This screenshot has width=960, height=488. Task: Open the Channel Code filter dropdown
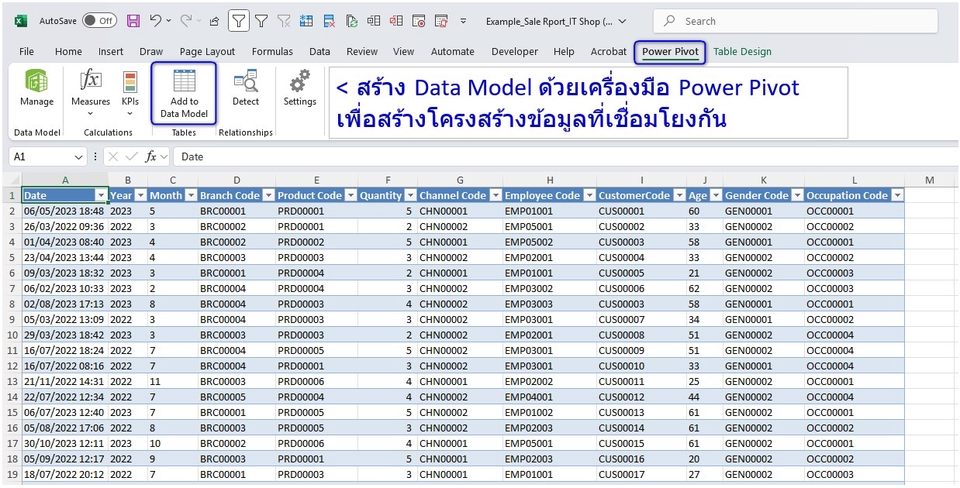click(x=495, y=195)
